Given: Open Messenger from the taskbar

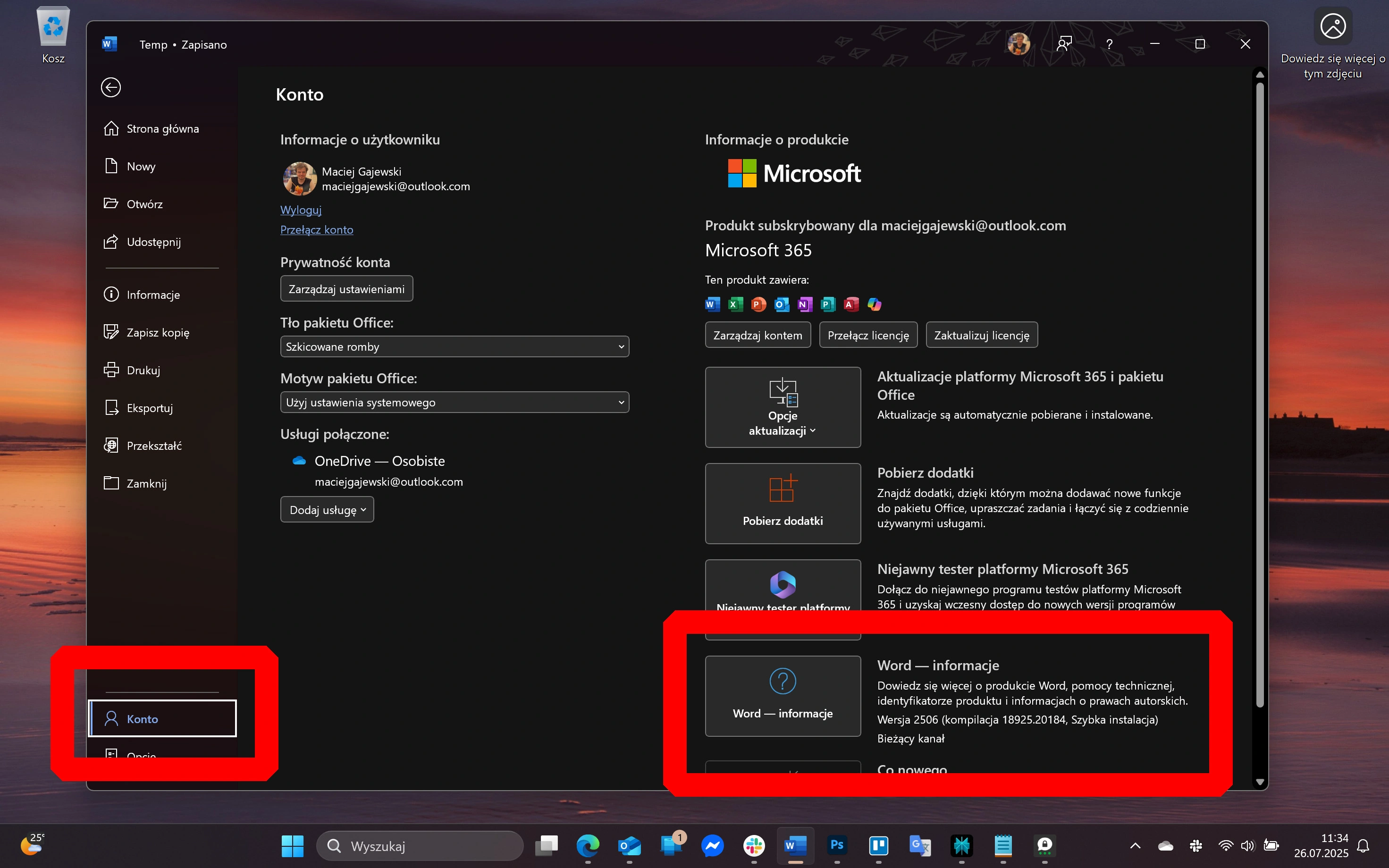Looking at the screenshot, I should (x=712, y=846).
